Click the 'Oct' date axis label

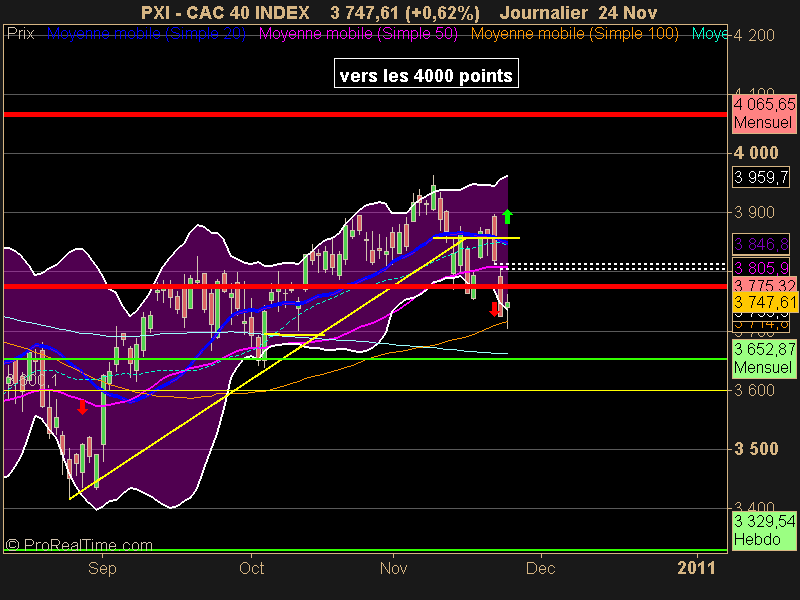[x=252, y=568]
